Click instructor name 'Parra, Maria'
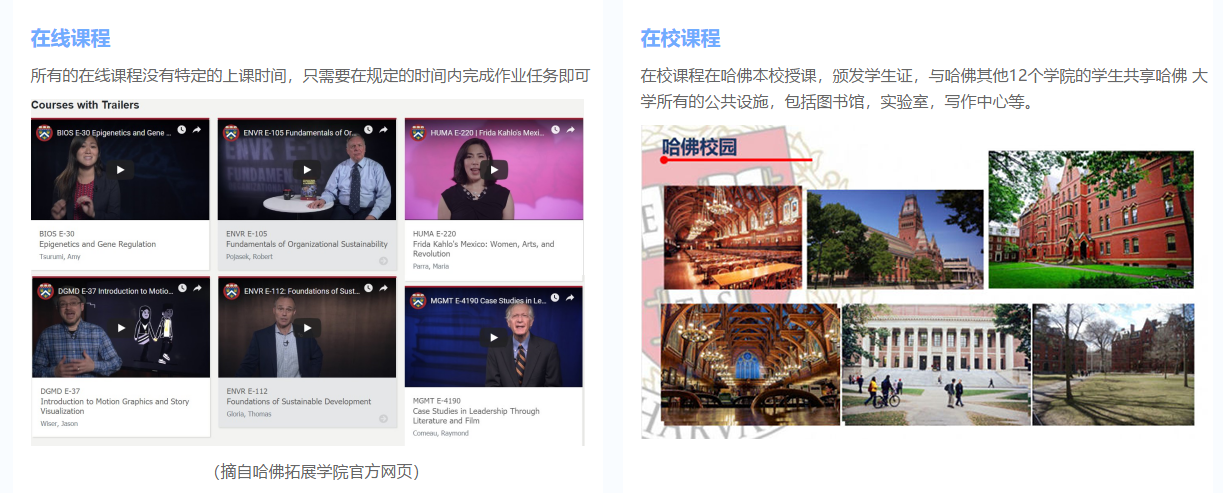Viewport: 1223px width, 493px height. 431,267
